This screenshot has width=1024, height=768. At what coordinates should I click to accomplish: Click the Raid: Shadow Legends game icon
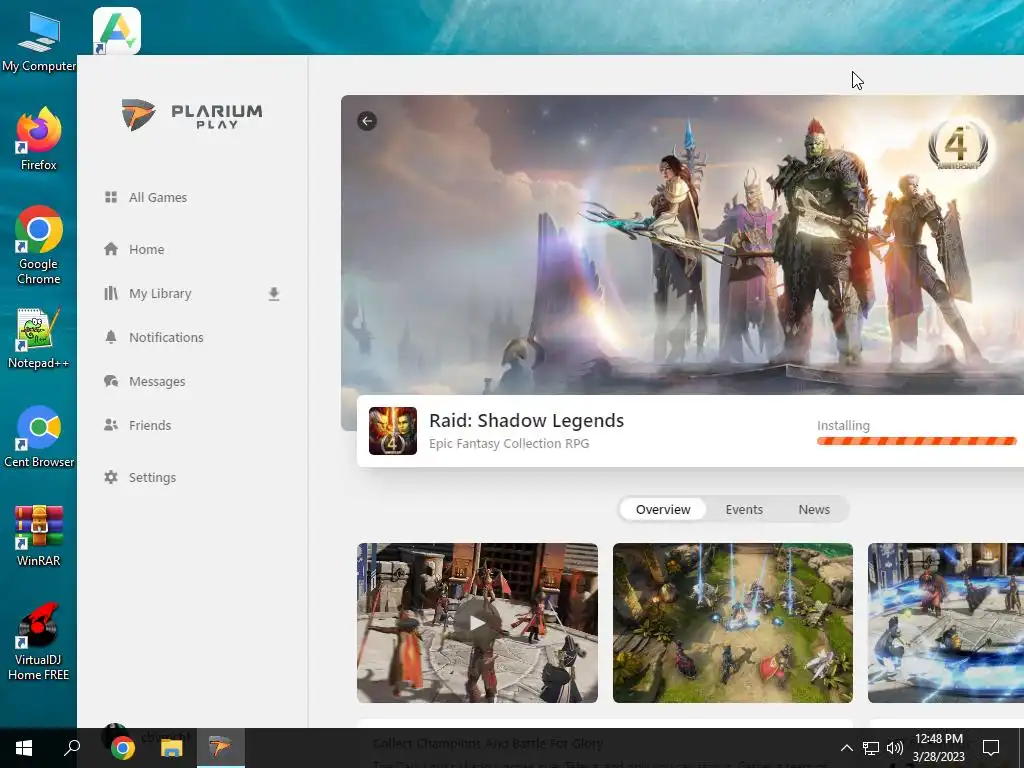coord(392,431)
